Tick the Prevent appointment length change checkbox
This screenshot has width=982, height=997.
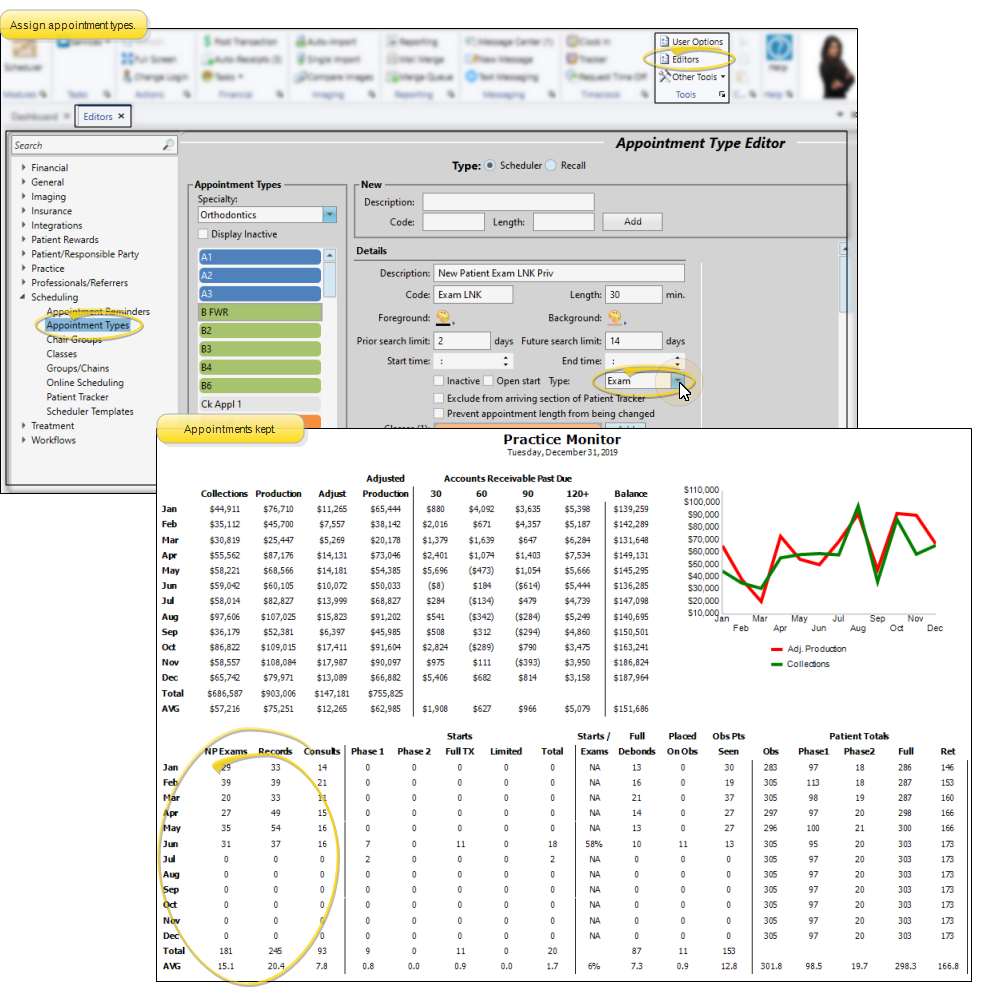pos(439,413)
